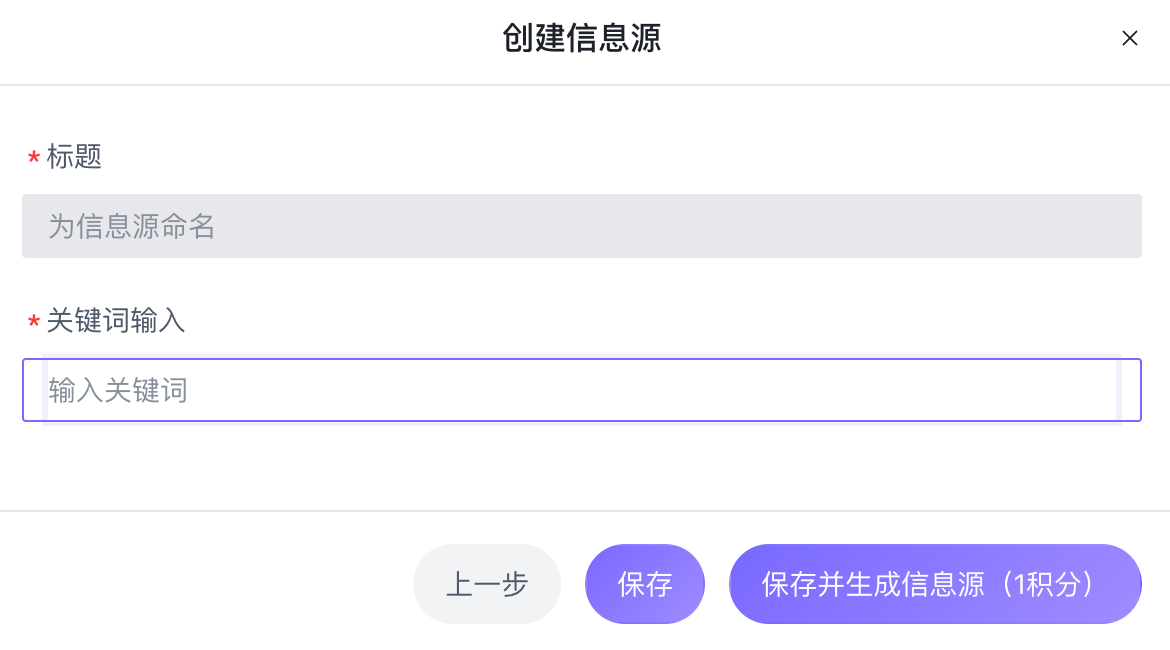The image size is (1170, 650).
Task: Return to the previous step via 上一步
Action: coord(487,584)
